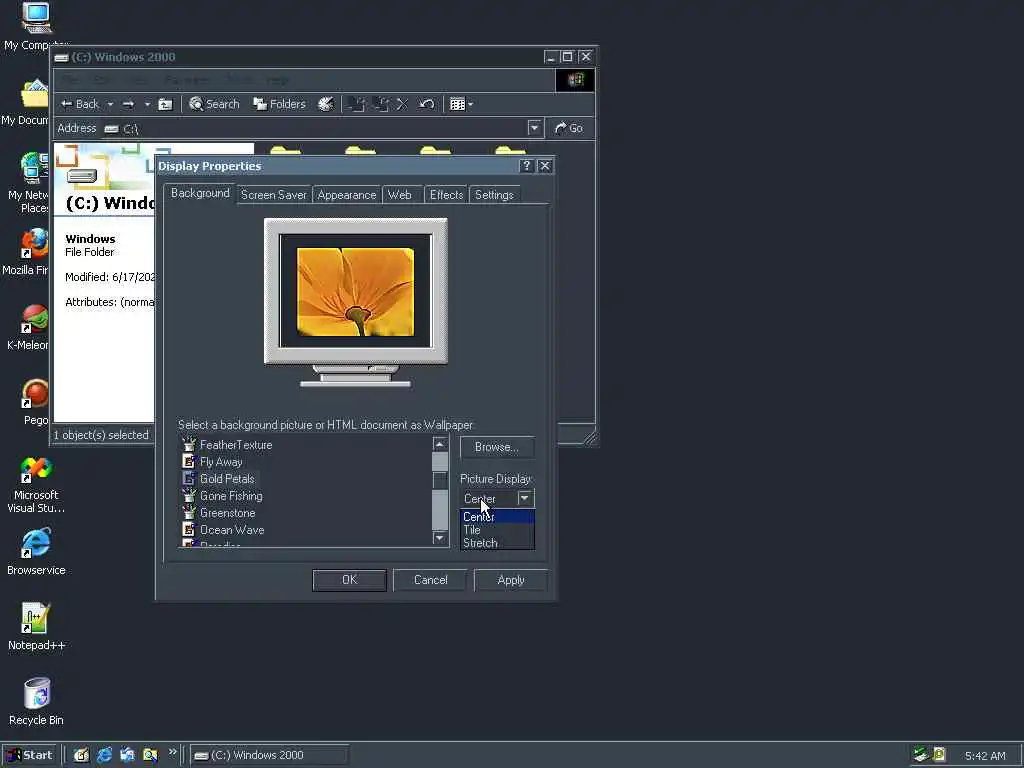
Task: Choose Center in Picture Display list
Action: (497, 517)
